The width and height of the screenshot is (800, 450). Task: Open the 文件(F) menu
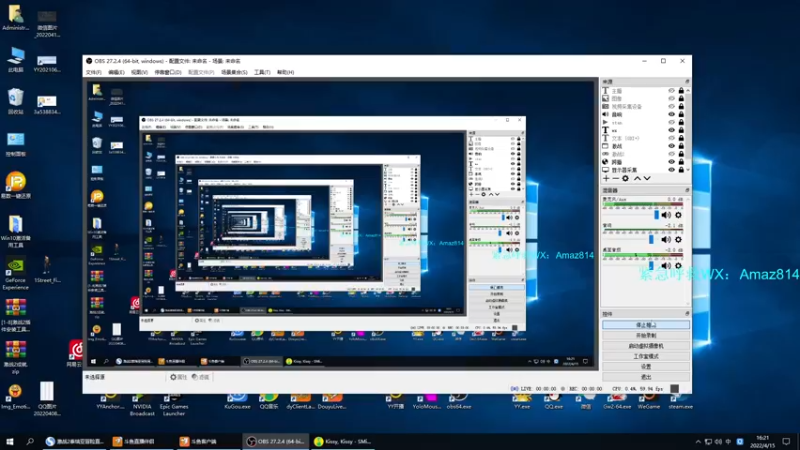click(93, 72)
